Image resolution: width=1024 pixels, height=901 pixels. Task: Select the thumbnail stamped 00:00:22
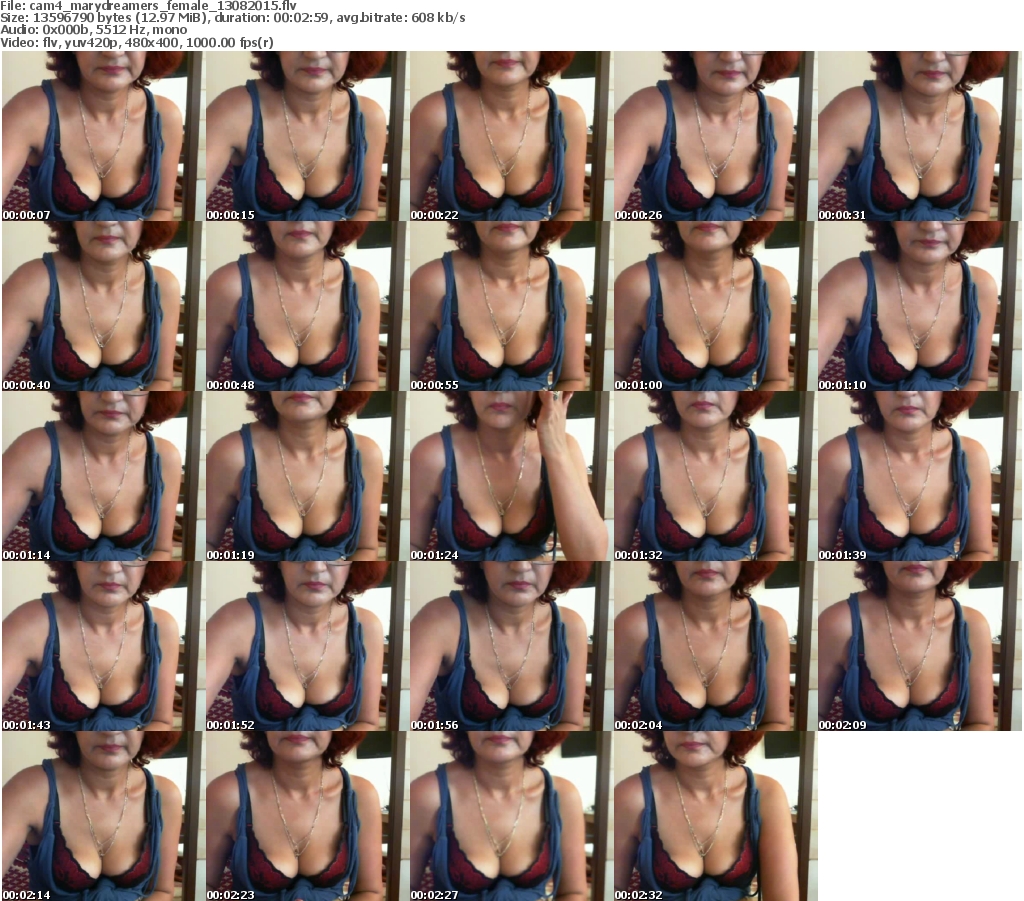(511, 136)
